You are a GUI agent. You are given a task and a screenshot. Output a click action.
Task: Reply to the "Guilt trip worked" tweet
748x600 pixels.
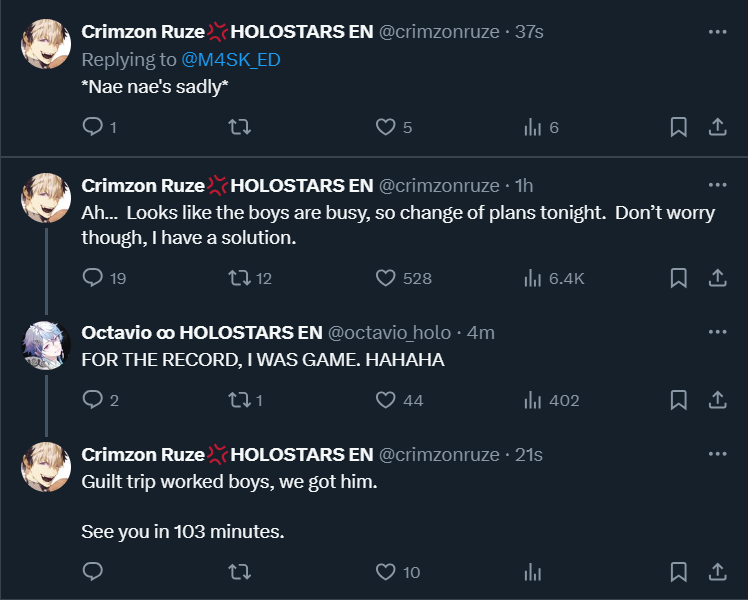pyautogui.click(x=93, y=572)
